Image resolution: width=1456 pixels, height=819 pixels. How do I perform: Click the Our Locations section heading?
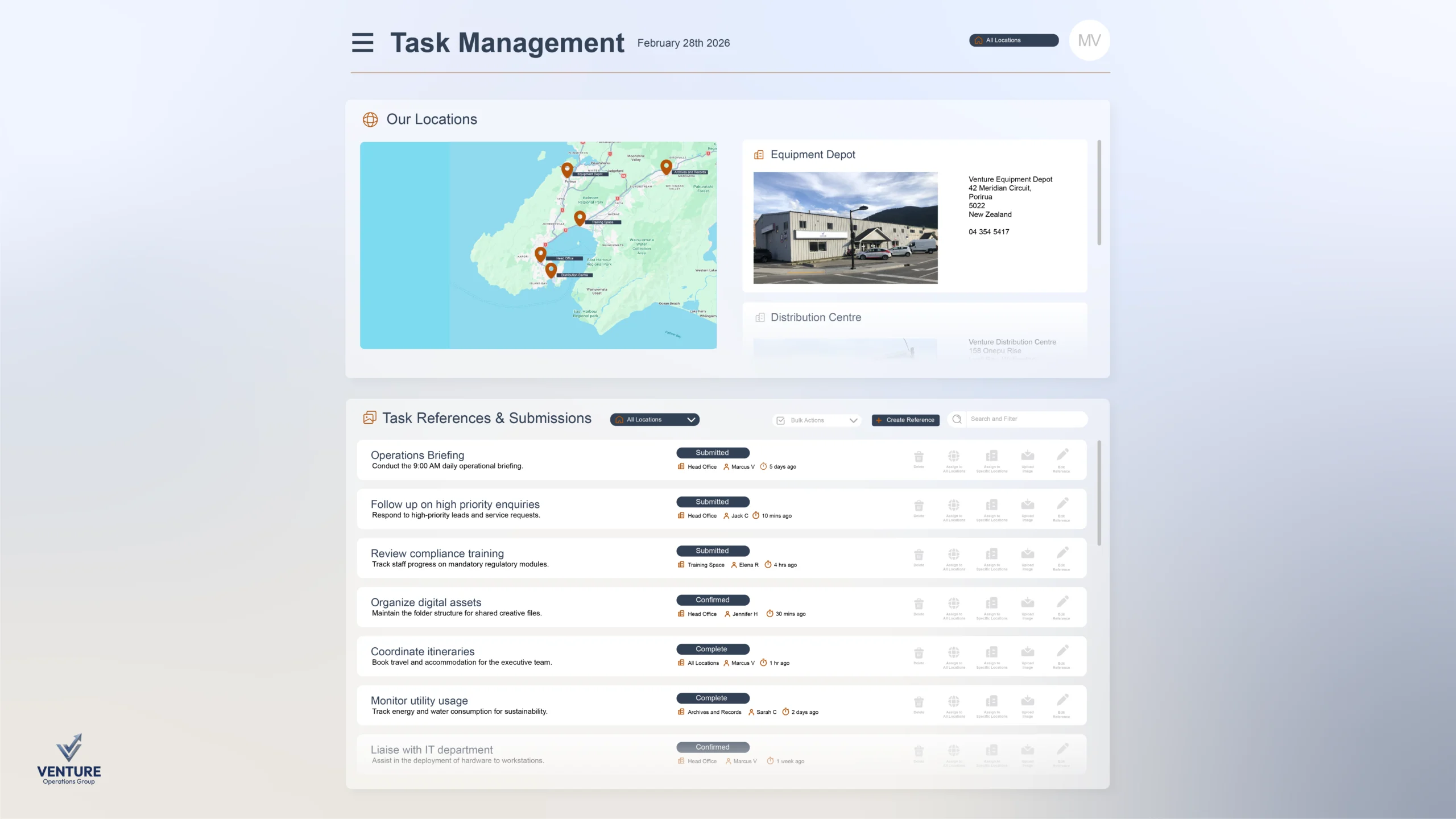point(432,119)
